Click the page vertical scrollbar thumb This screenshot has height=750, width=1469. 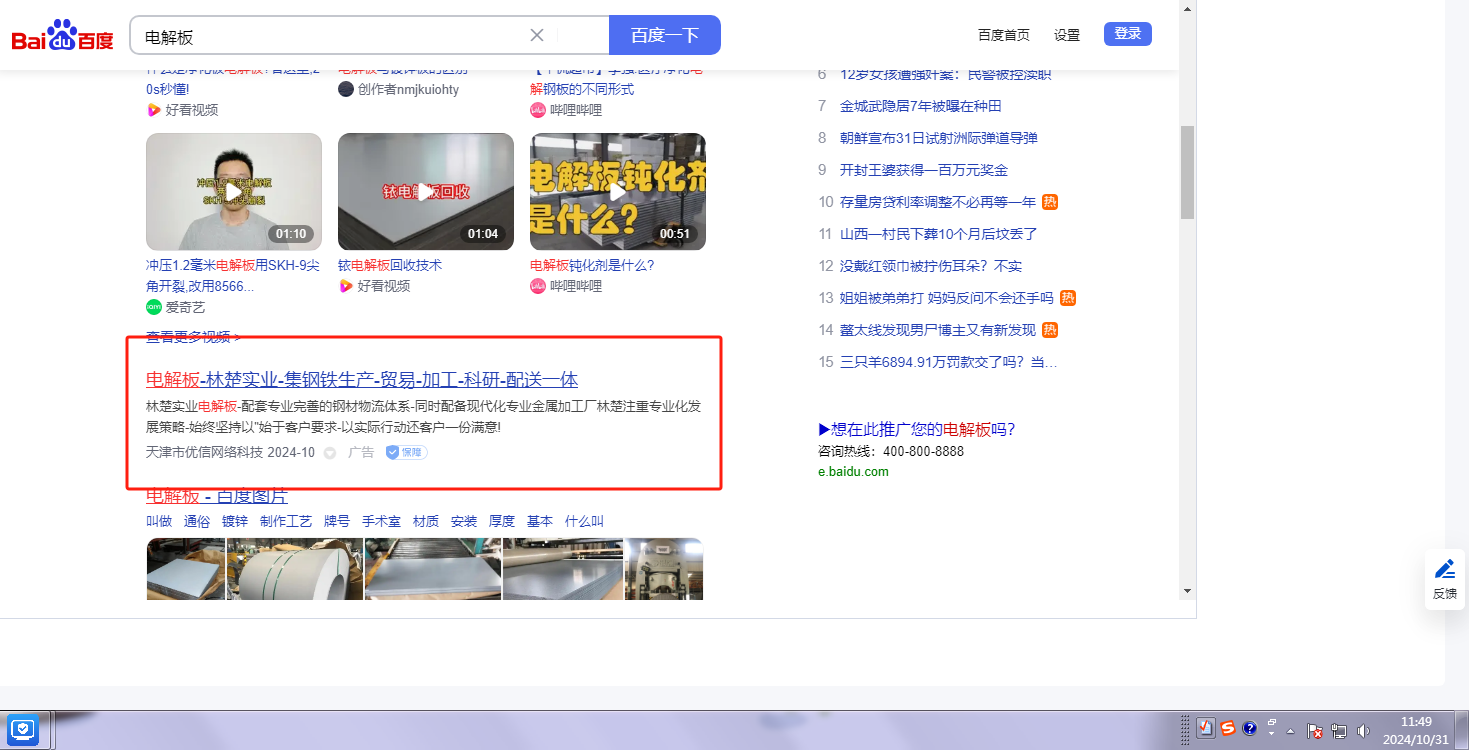pyautogui.click(x=1187, y=172)
